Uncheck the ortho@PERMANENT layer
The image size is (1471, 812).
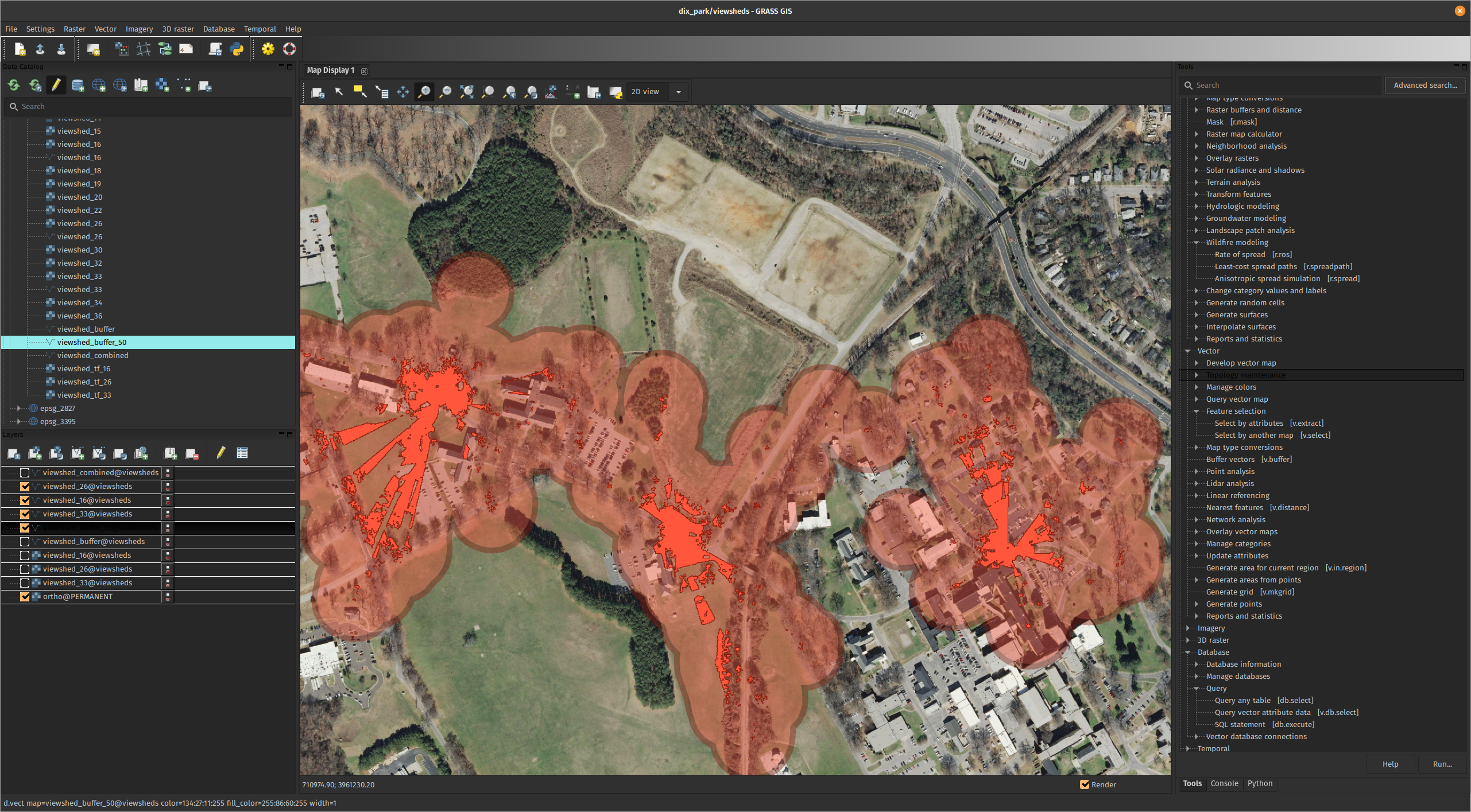[25, 597]
